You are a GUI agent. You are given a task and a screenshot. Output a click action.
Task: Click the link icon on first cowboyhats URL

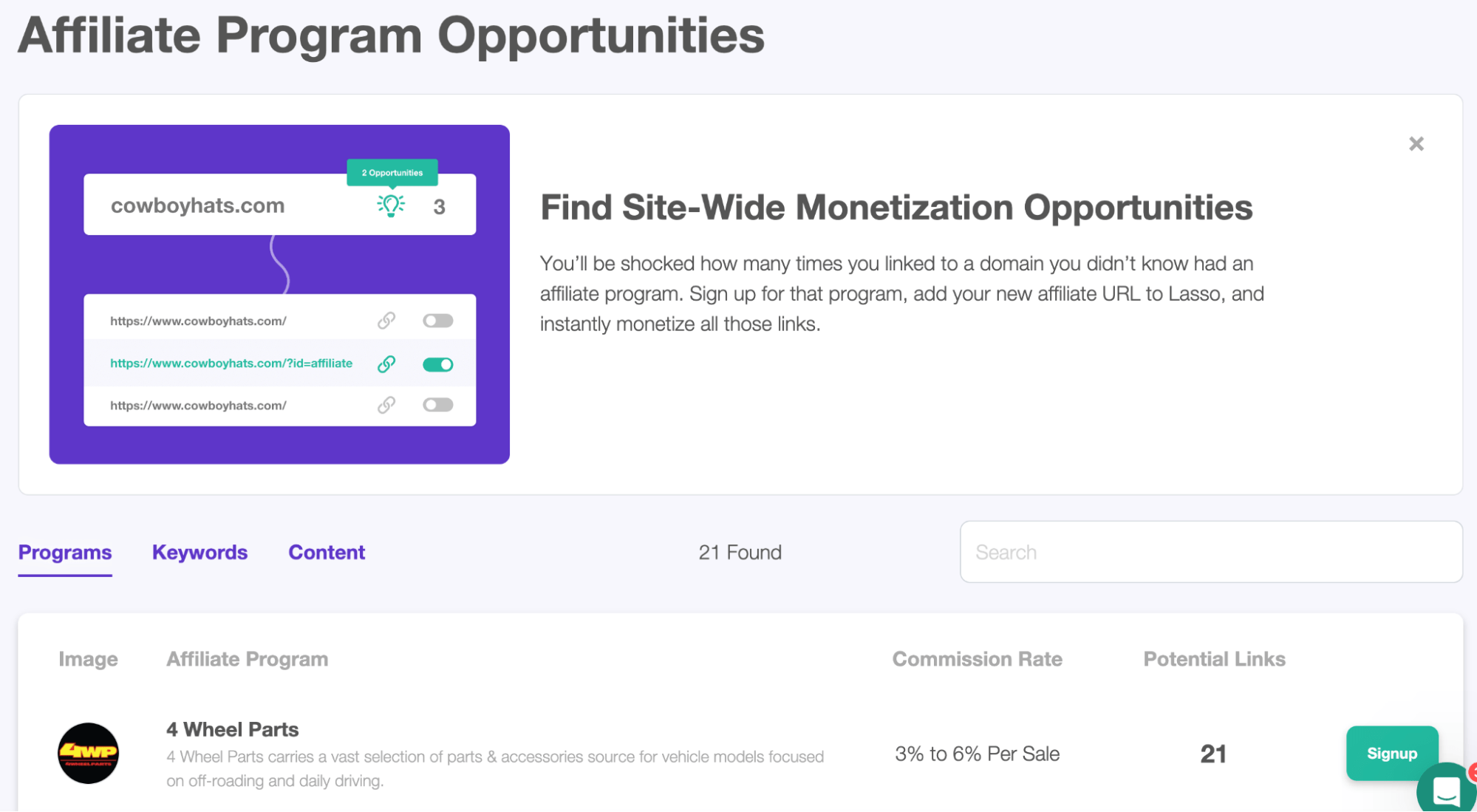[384, 320]
